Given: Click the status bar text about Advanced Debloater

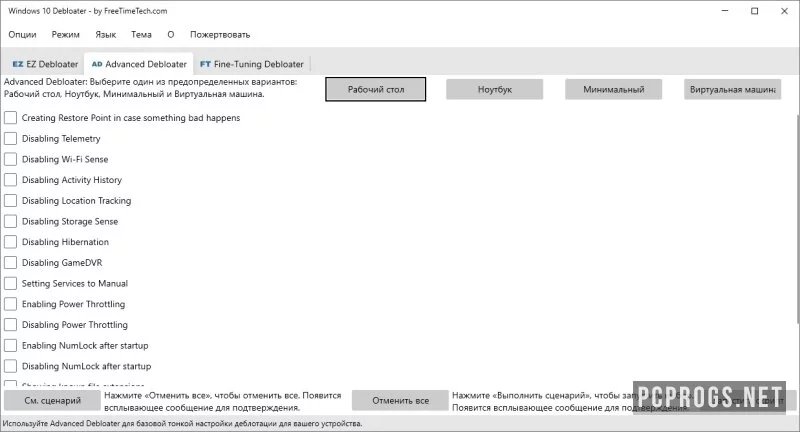Looking at the screenshot, I should pyautogui.click(x=182, y=423).
